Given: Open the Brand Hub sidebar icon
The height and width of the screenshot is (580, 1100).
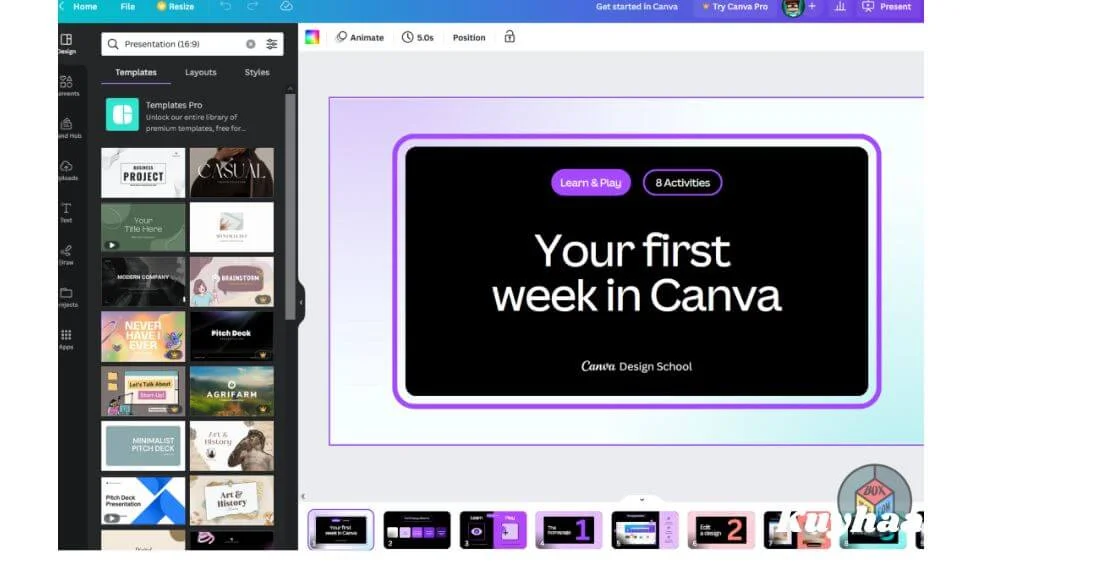Looking at the screenshot, I should [x=68, y=128].
